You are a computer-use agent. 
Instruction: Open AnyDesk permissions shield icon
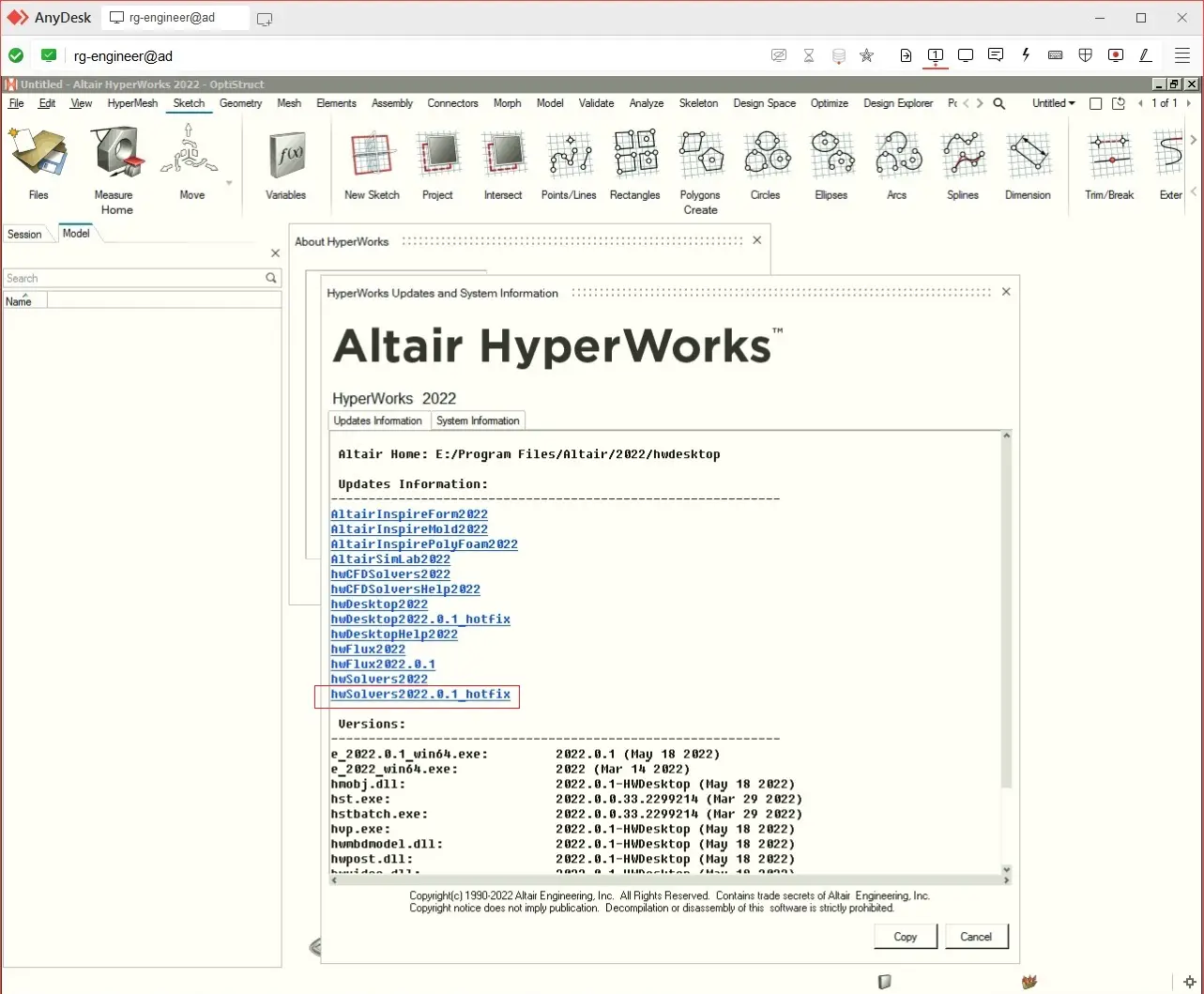[x=1086, y=55]
